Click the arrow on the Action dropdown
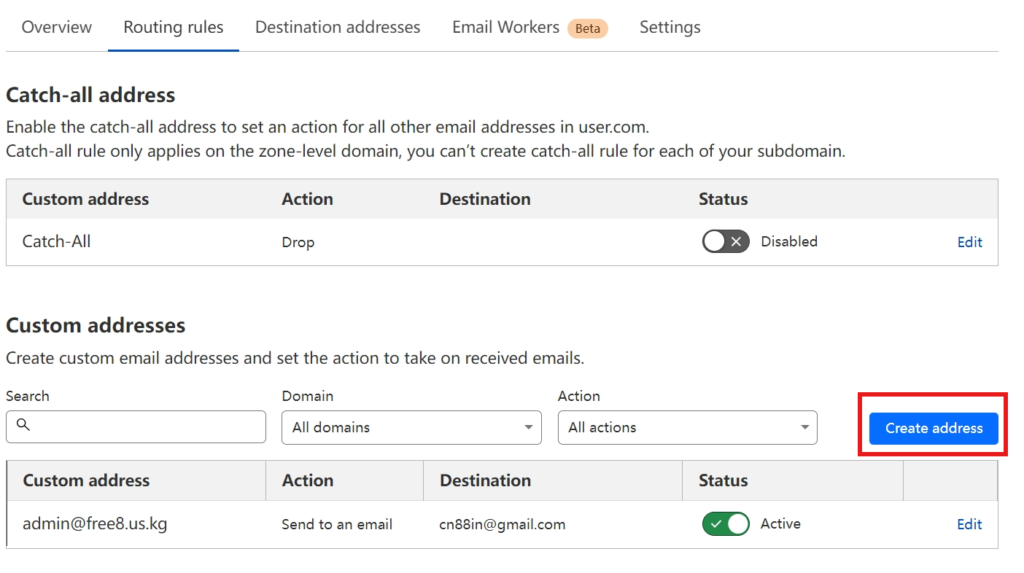The image size is (1024, 573). pos(805,427)
